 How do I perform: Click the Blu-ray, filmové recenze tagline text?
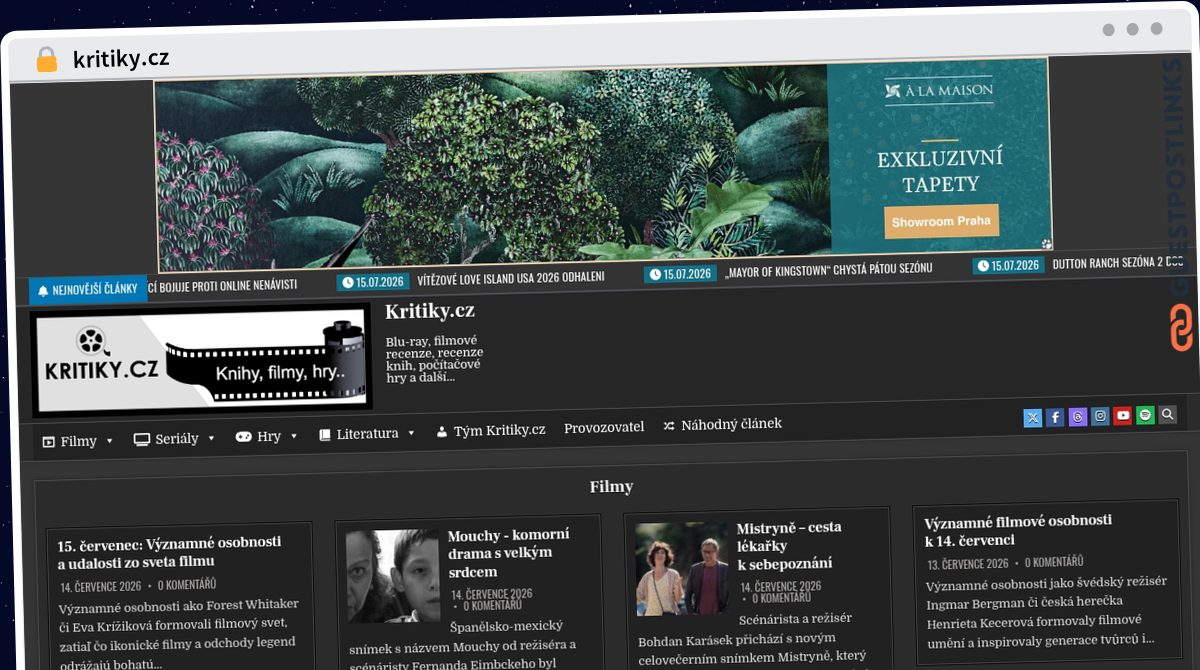pos(435,359)
